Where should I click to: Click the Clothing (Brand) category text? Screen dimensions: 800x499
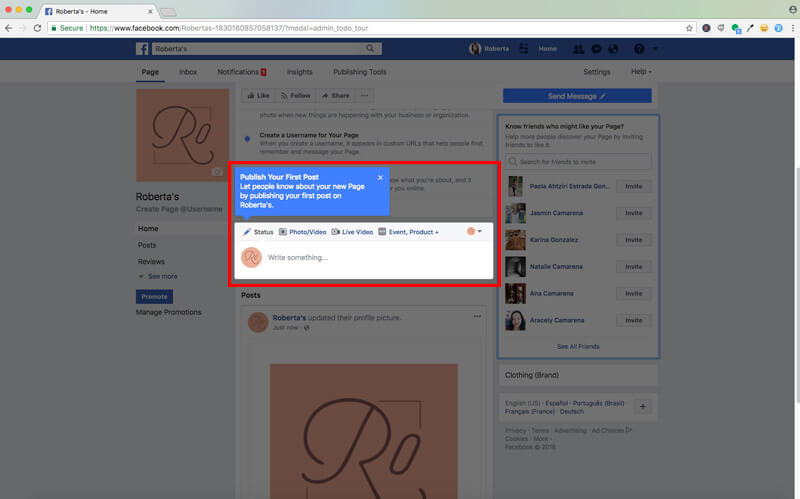[532, 375]
